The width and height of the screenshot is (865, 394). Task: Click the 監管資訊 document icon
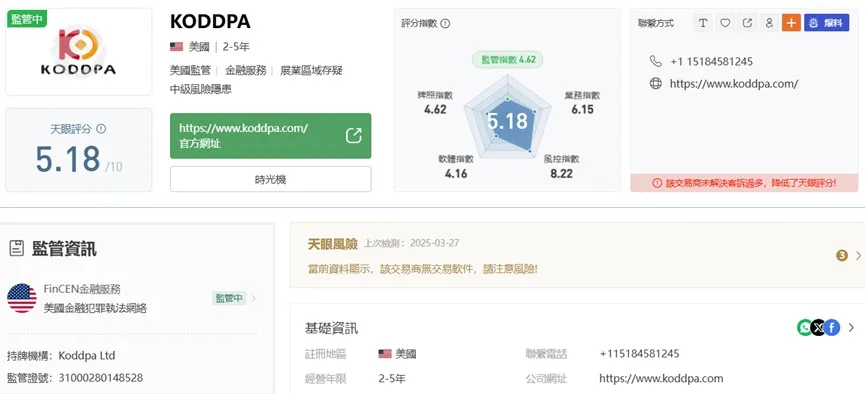(17, 248)
